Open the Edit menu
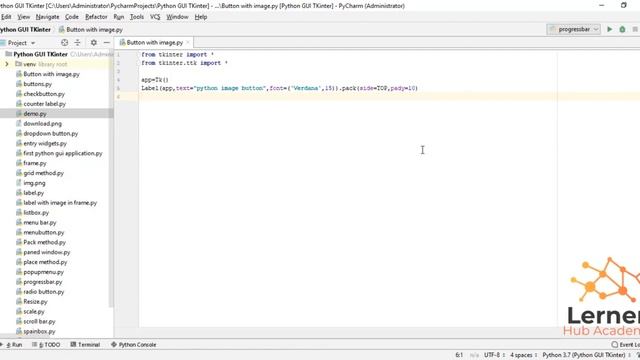The image size is (640, 360). pyautogui.click(x=6, y=17)
